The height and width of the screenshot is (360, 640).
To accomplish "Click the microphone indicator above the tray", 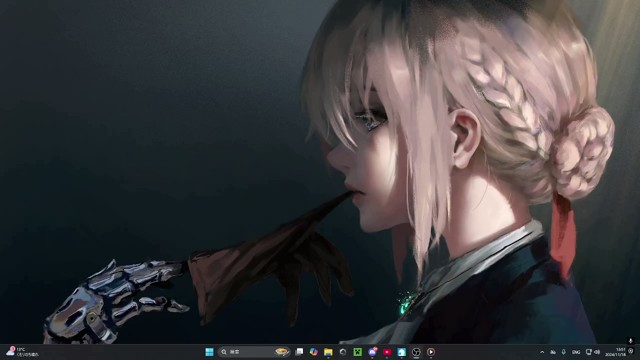I will tap(630, 341).
